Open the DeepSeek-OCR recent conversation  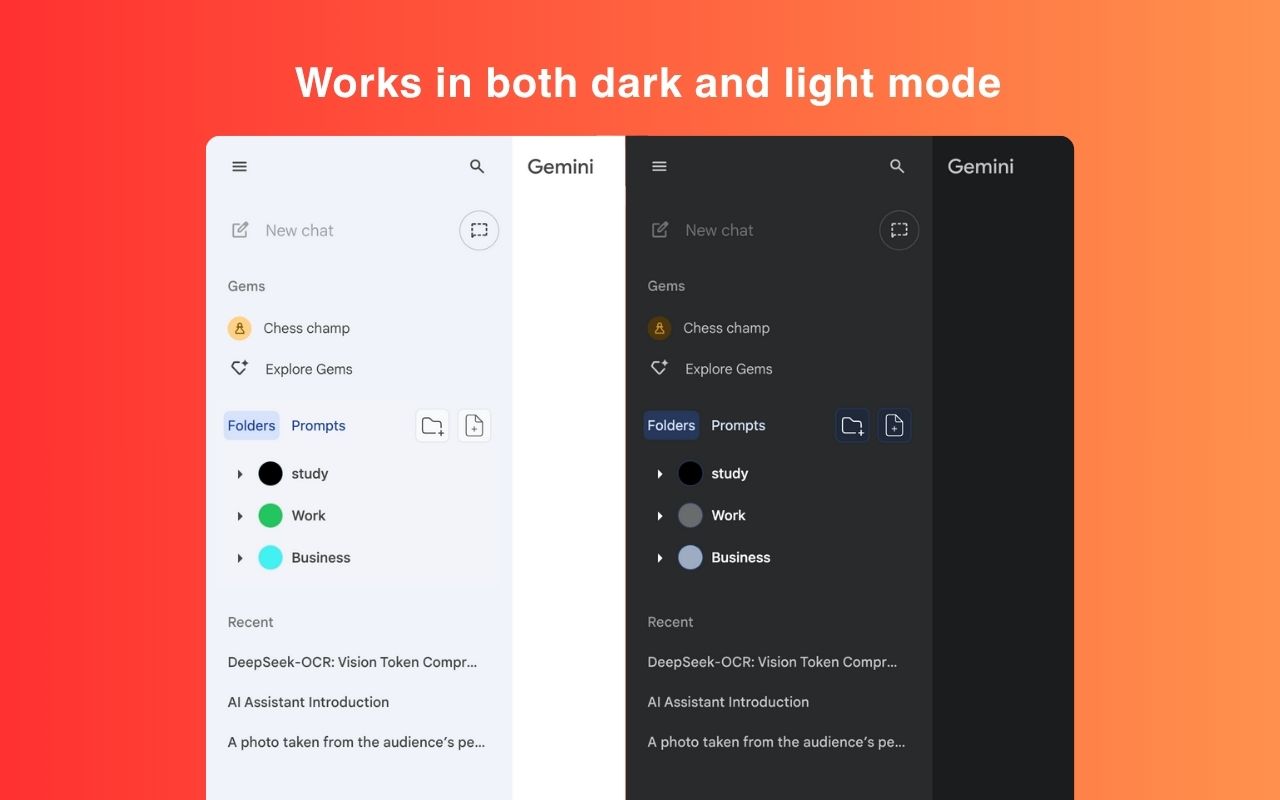click(x=352, y=662)
